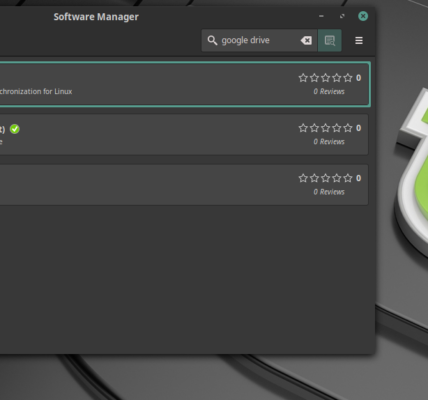
Task: Maximize the Software Manager window
Action: (x=342, y=16)
